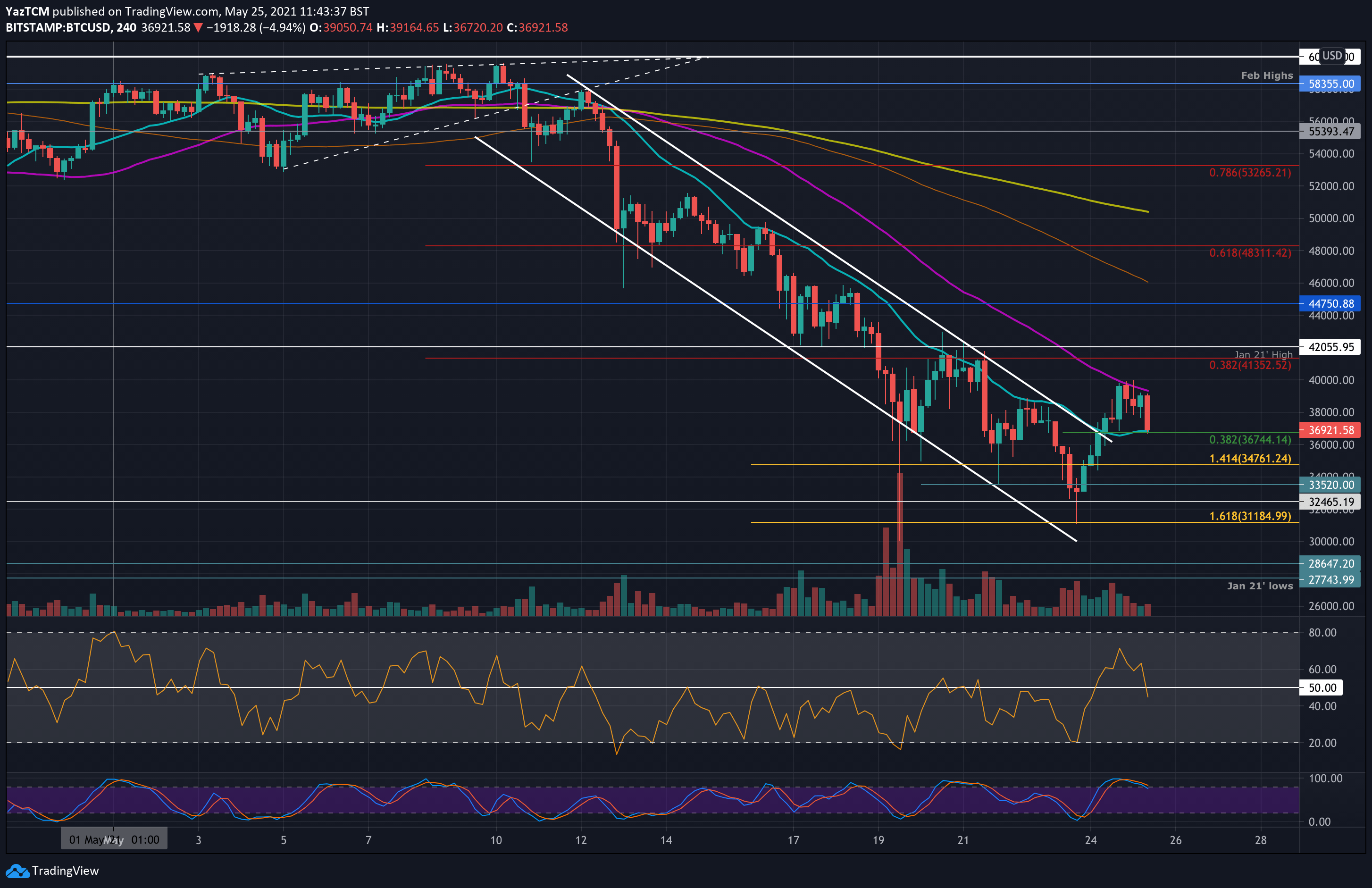Click the RSI 50.00 level label

pos(1322,687)
